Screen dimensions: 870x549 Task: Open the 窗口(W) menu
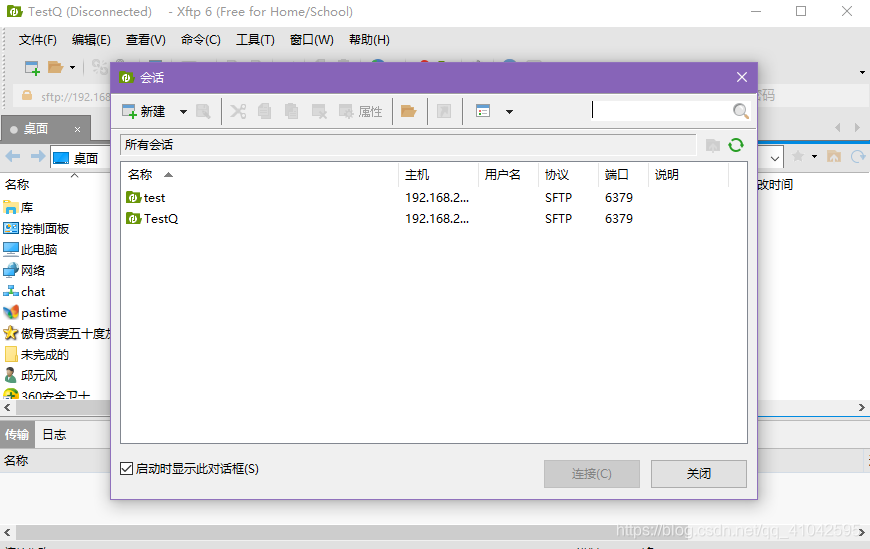[311, 40]
